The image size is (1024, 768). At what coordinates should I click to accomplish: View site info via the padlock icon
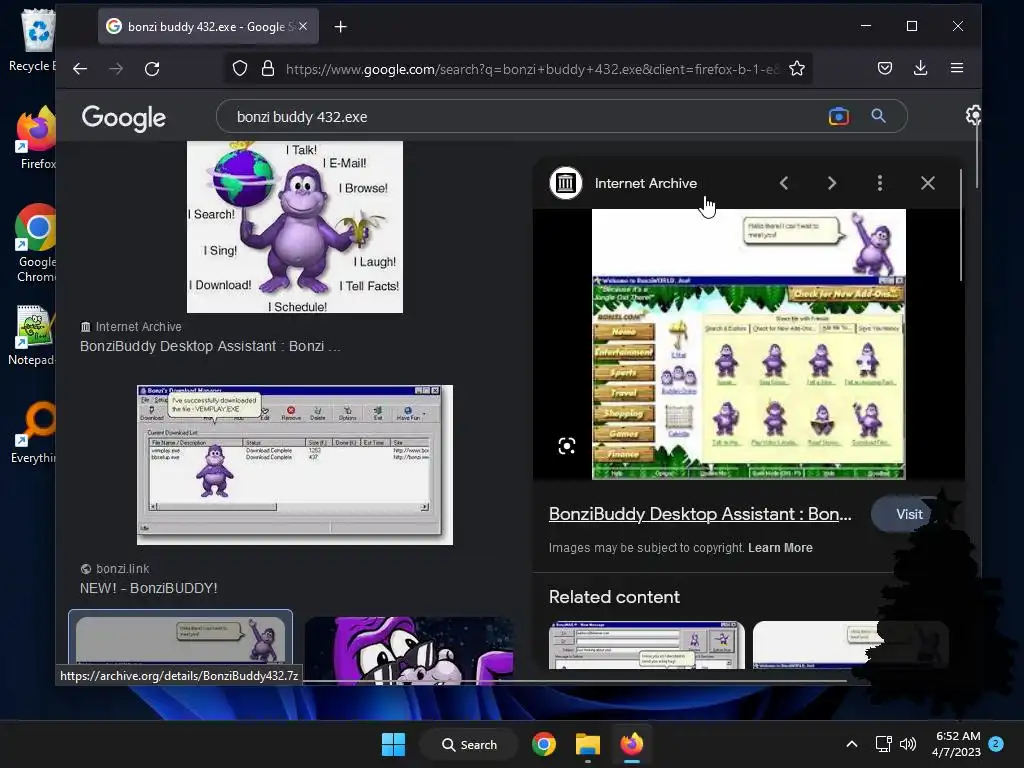pyautogui.click(x=268, y=69)
